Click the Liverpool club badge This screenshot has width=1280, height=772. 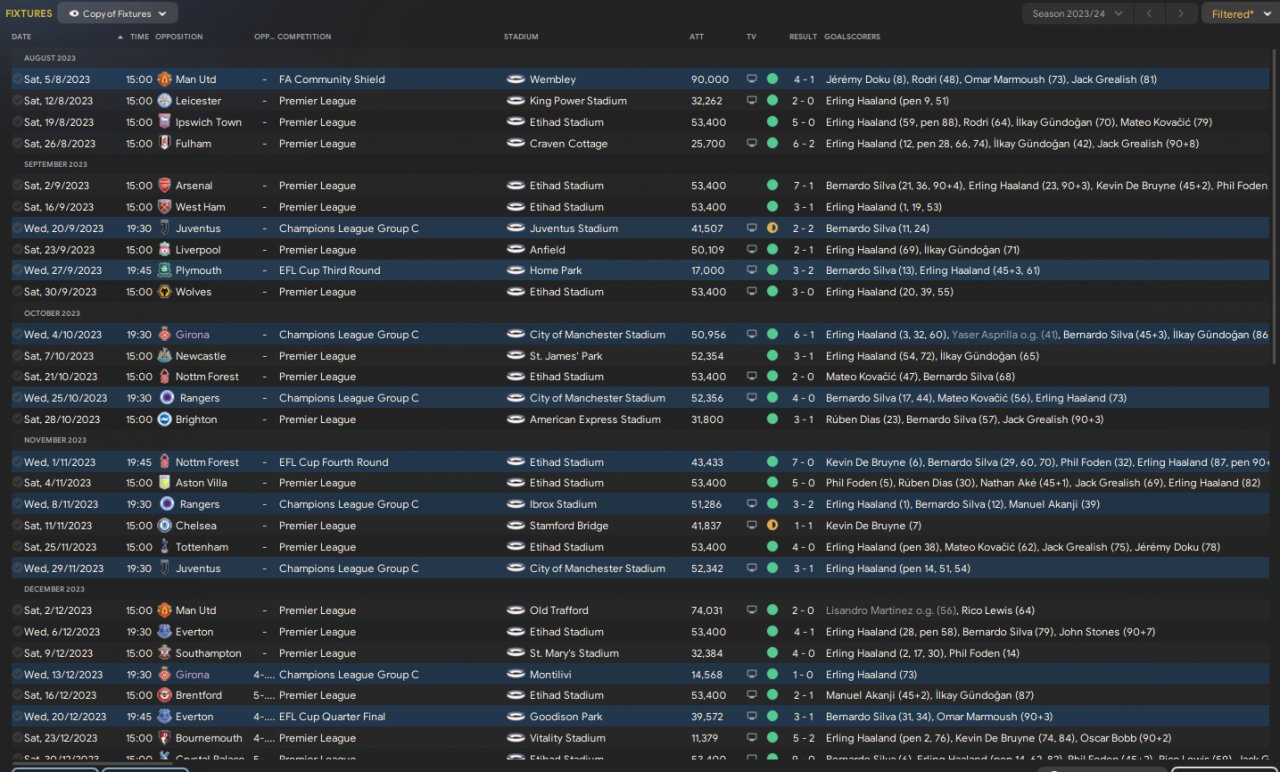(164, 250)
